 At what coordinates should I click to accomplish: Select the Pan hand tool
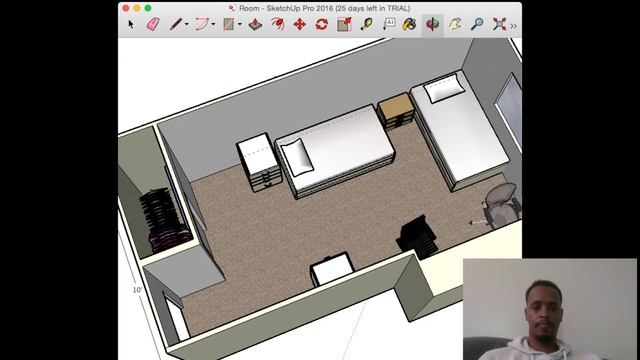click(455, 24)
